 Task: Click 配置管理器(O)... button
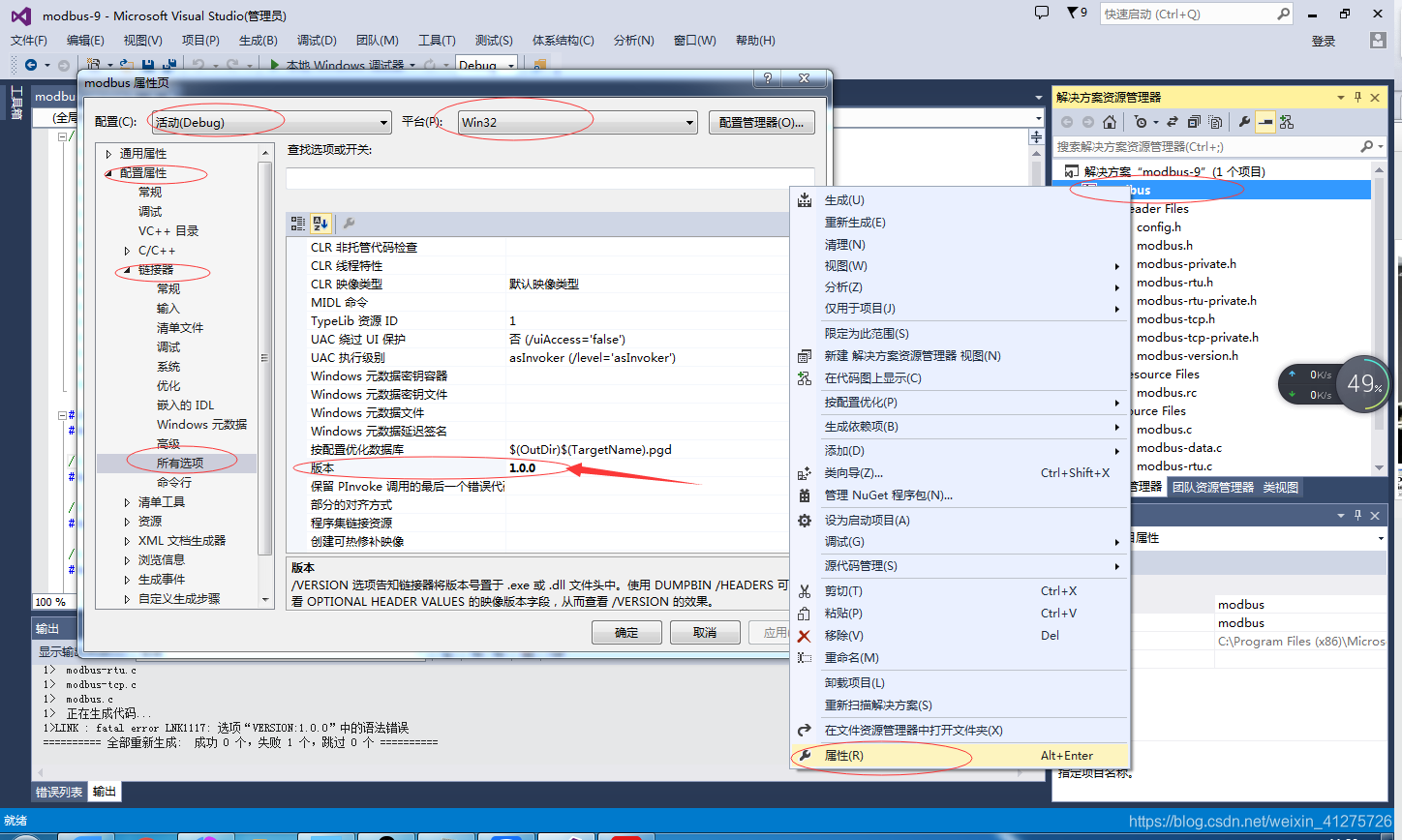762,122
